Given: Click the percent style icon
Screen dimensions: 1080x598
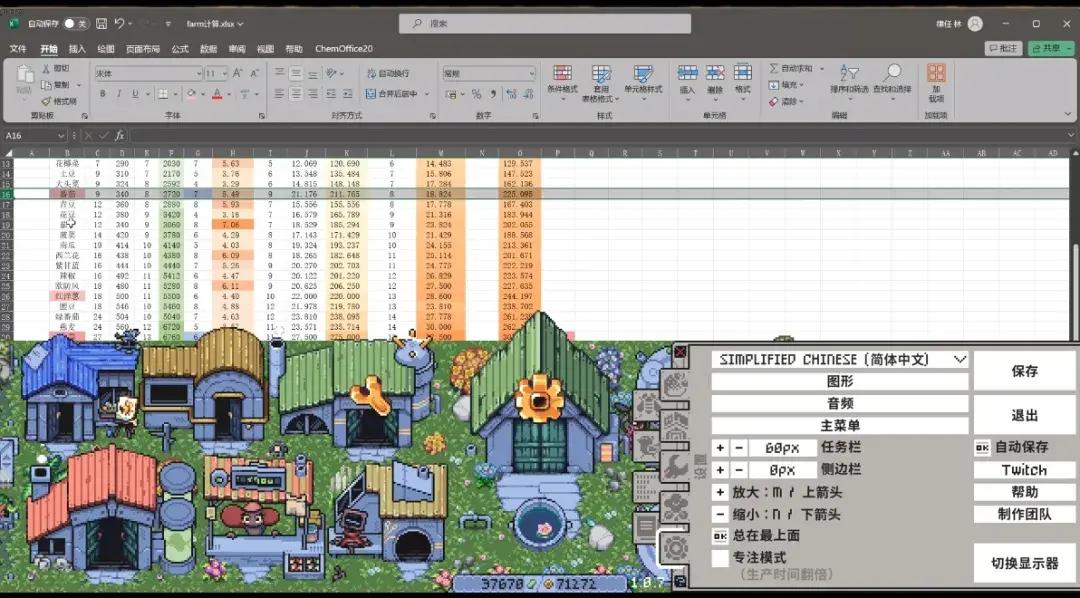Looking at the screenshot, I should (477, 94).
